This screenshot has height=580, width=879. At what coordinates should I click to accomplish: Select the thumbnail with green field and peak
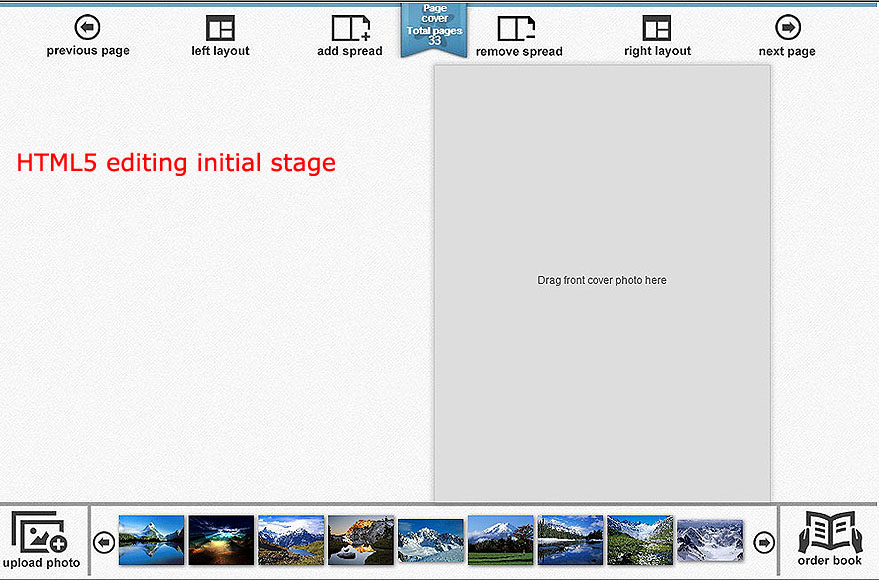[x=501, y=540]
